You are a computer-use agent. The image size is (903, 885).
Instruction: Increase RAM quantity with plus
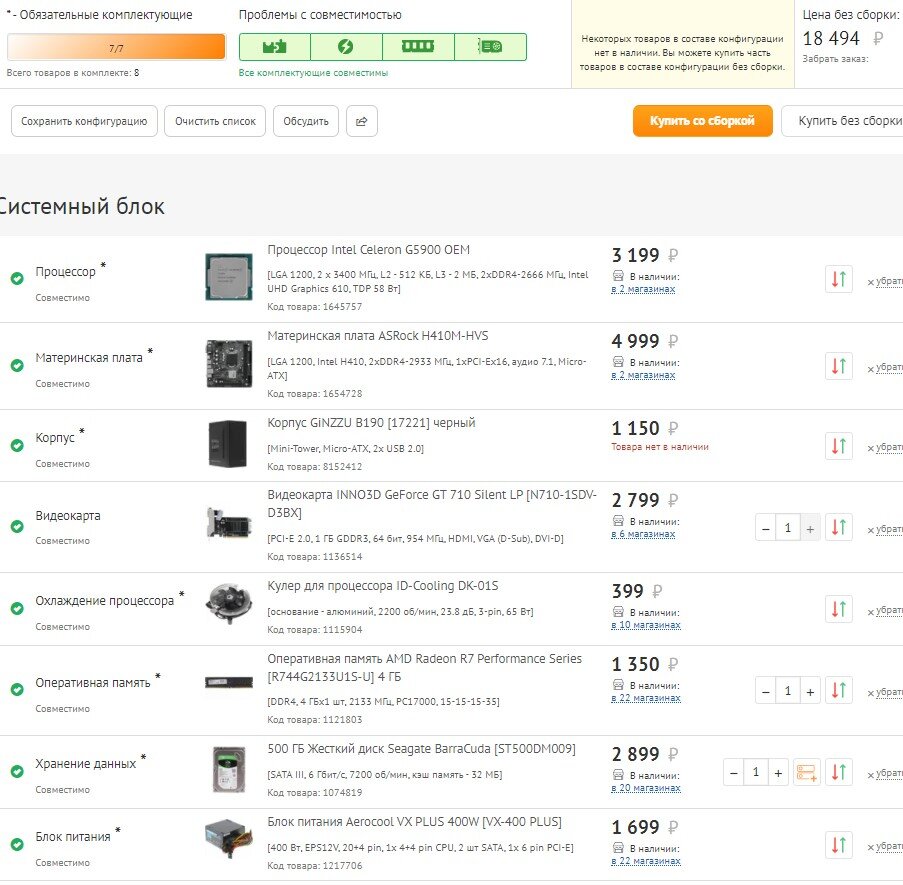point(810,692)
